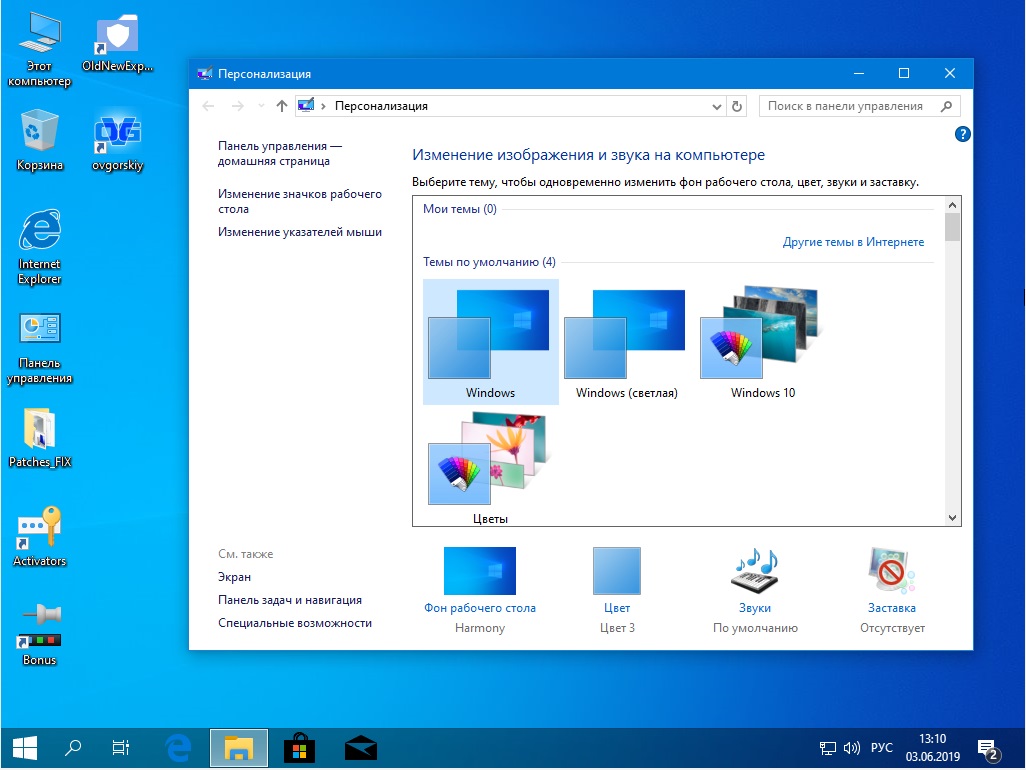This screenshot has width=1026, height=770.
Task: Click the refresh icon in the address bar
Action: pyautogui.click(x=737, y=105)
